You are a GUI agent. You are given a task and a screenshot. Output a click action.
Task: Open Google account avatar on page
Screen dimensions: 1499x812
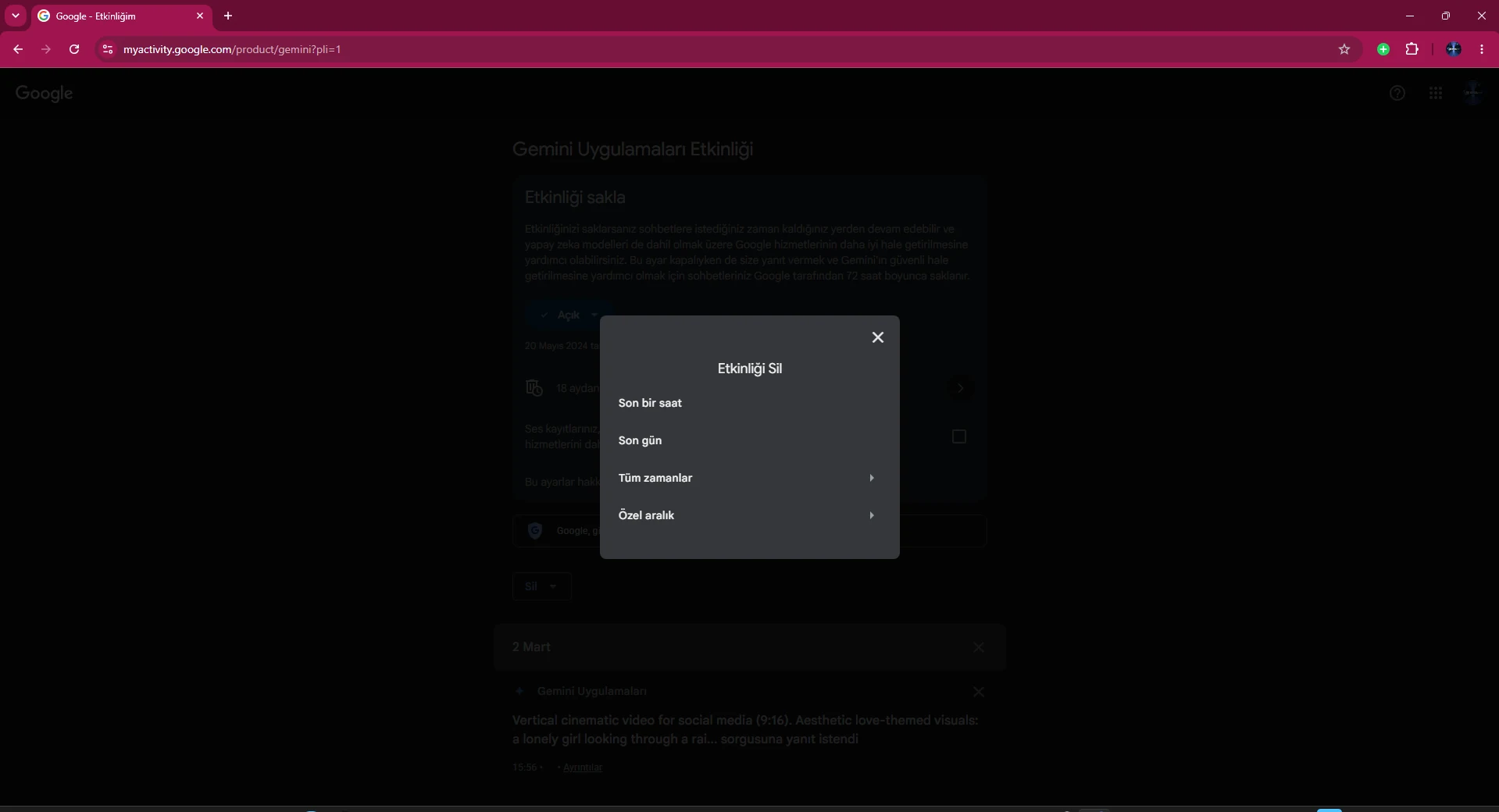coord(1473,93)
